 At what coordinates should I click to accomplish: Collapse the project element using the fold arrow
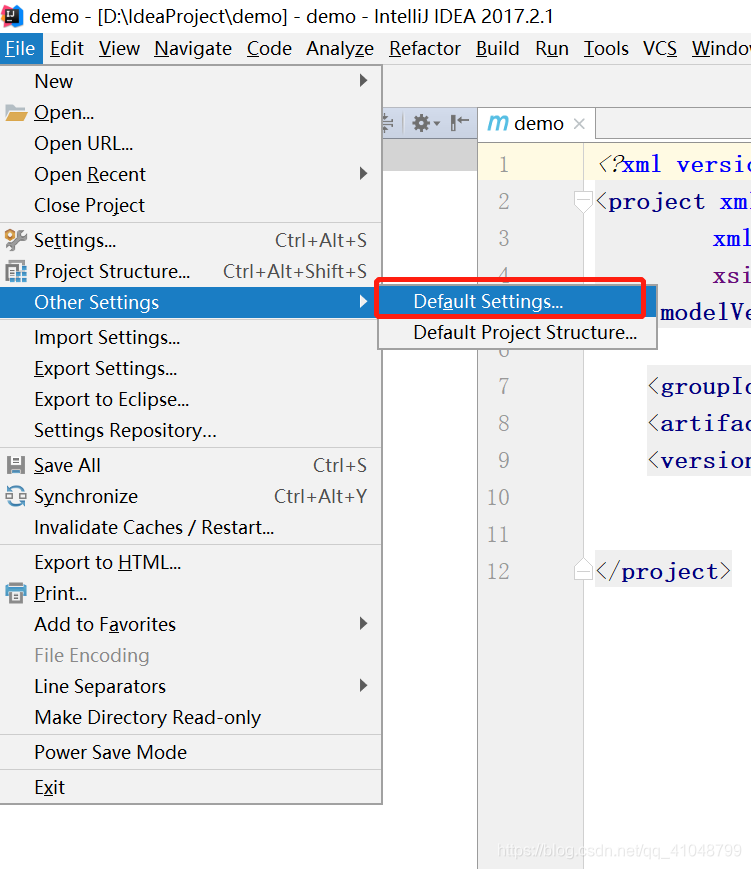[583, 201]
